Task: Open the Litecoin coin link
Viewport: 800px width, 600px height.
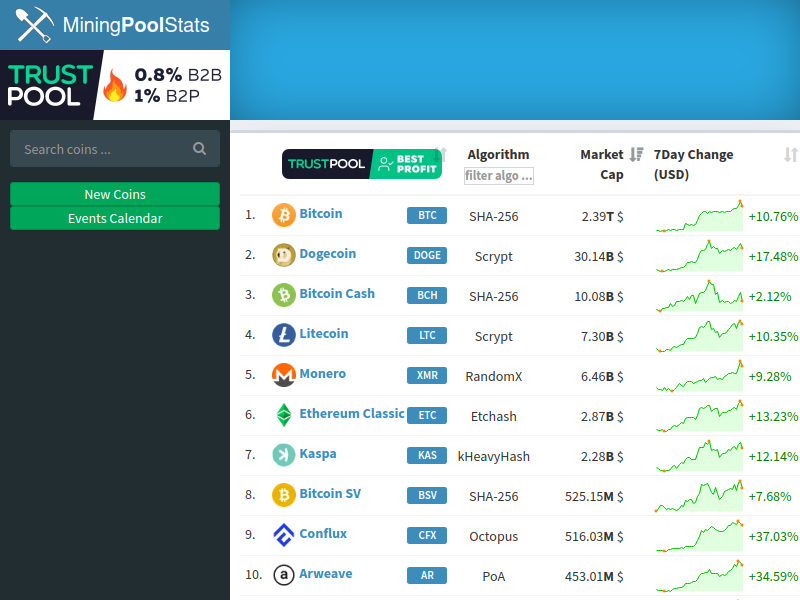Action: point(323,333)
